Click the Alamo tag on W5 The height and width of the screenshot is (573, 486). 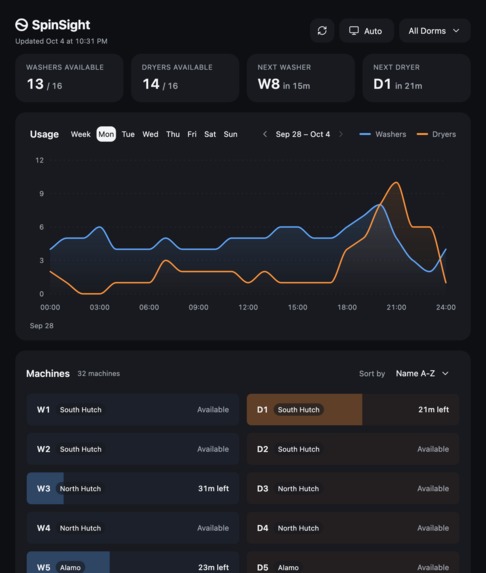(x=70, y=568)
